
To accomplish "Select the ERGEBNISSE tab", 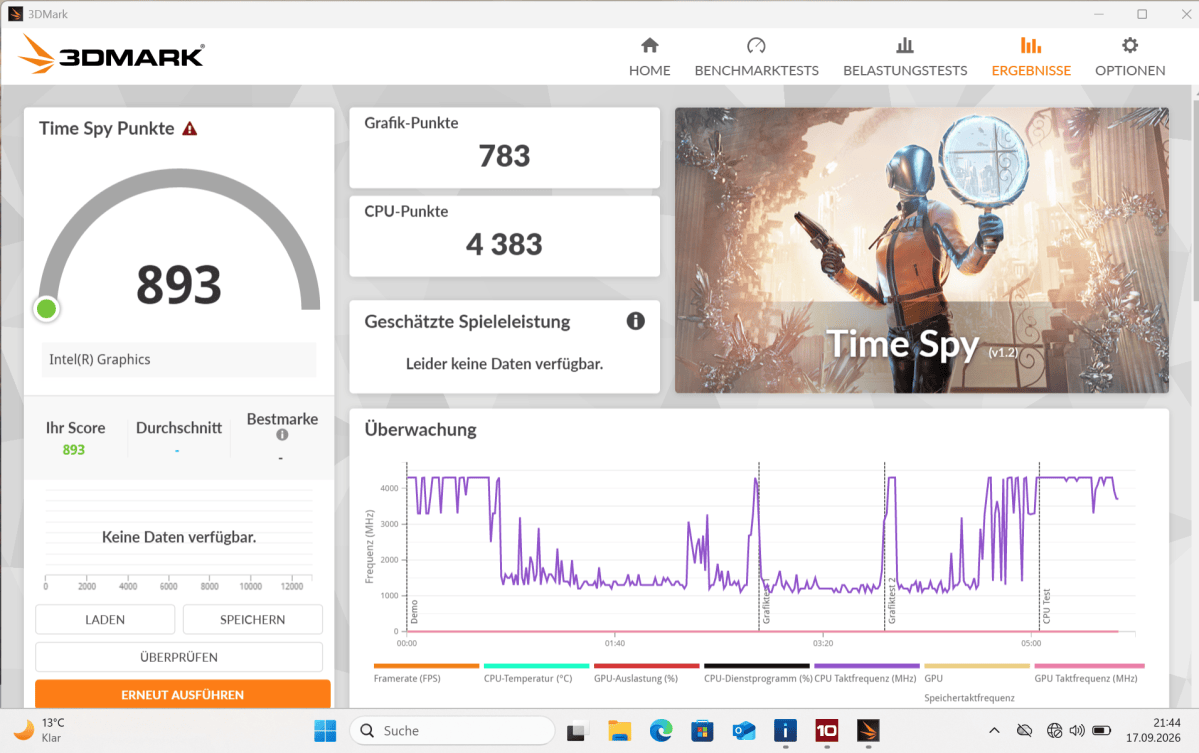I will tap(1031, 57).
